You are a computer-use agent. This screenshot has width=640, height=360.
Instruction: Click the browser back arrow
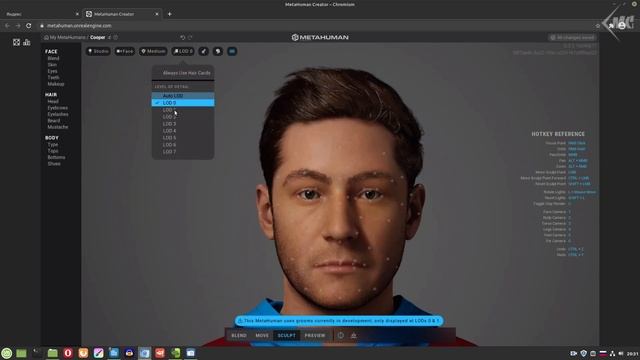[7, 25]
